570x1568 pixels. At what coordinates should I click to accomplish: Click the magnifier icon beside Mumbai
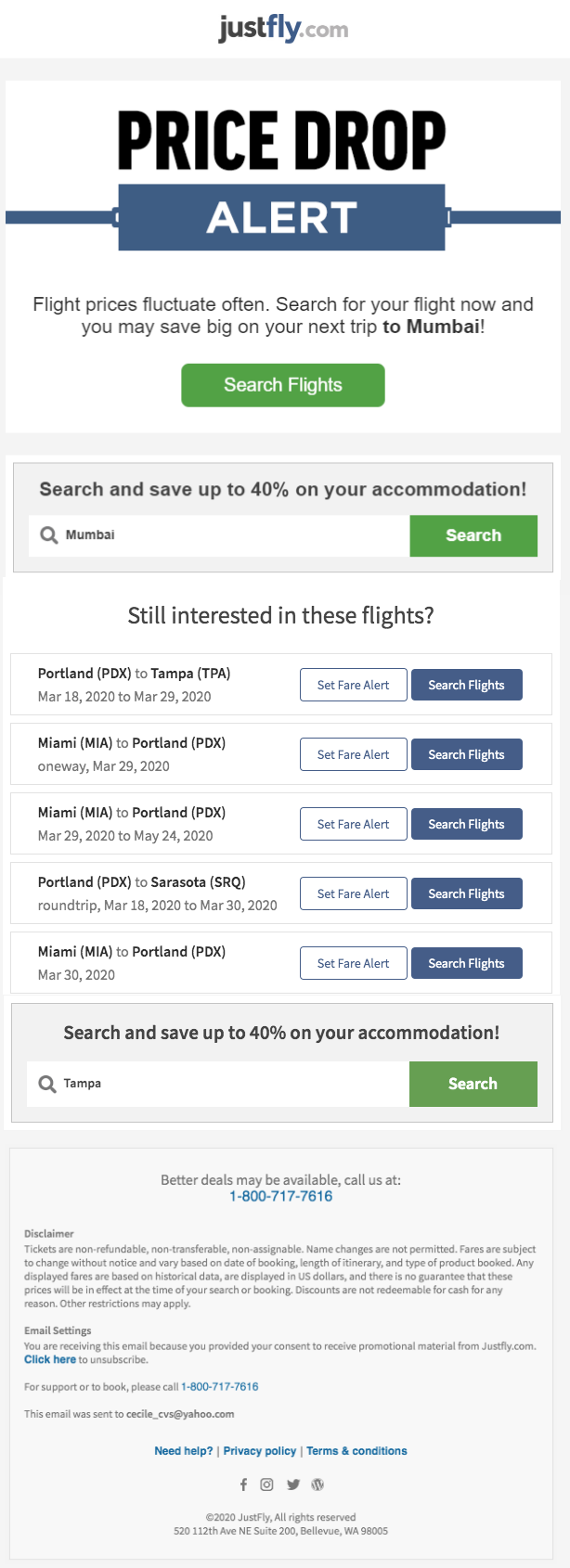pyautogui.click(x=49, y=535)
